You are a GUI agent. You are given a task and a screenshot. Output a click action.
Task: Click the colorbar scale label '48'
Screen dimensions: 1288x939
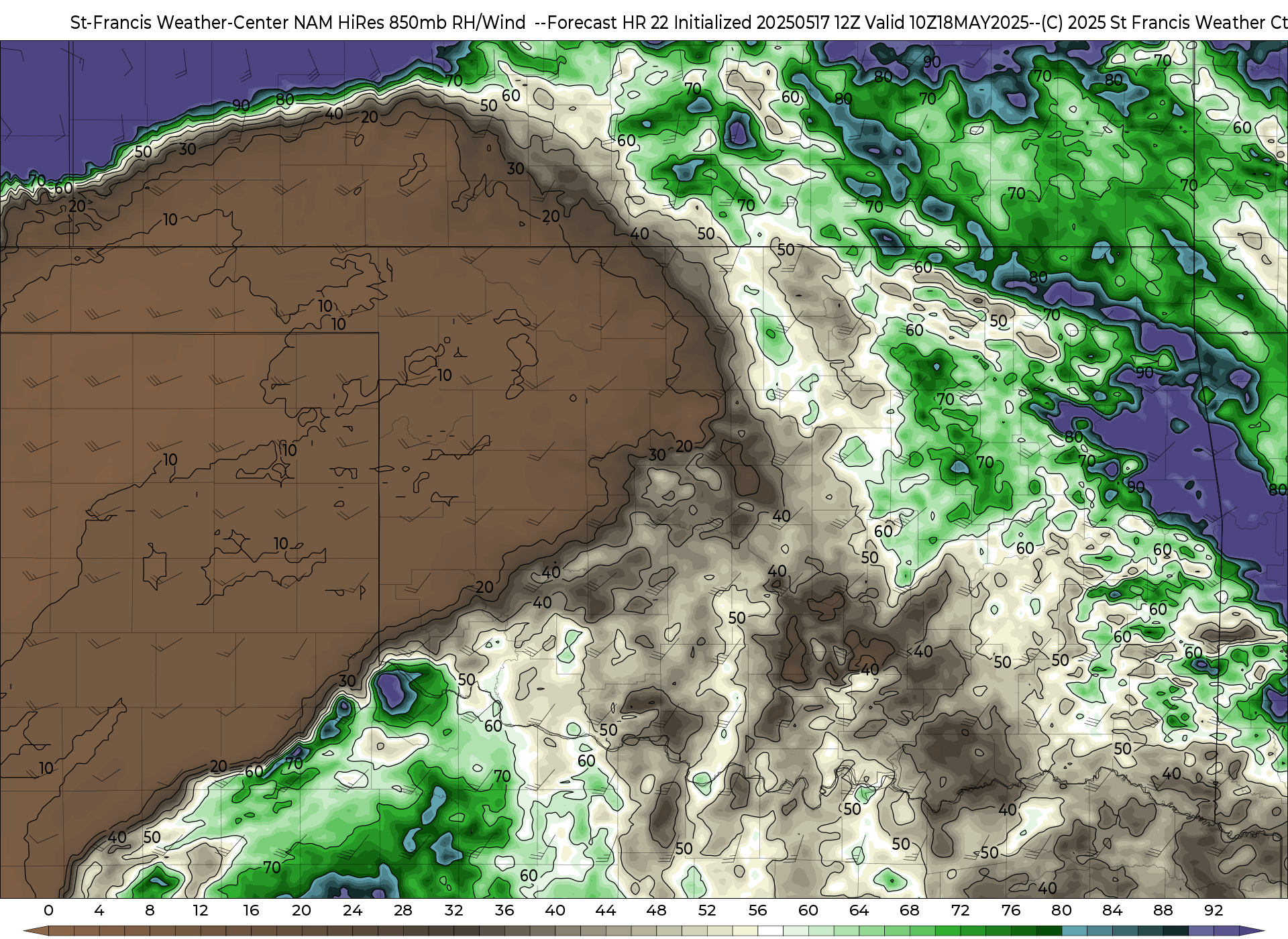(656, 910)
